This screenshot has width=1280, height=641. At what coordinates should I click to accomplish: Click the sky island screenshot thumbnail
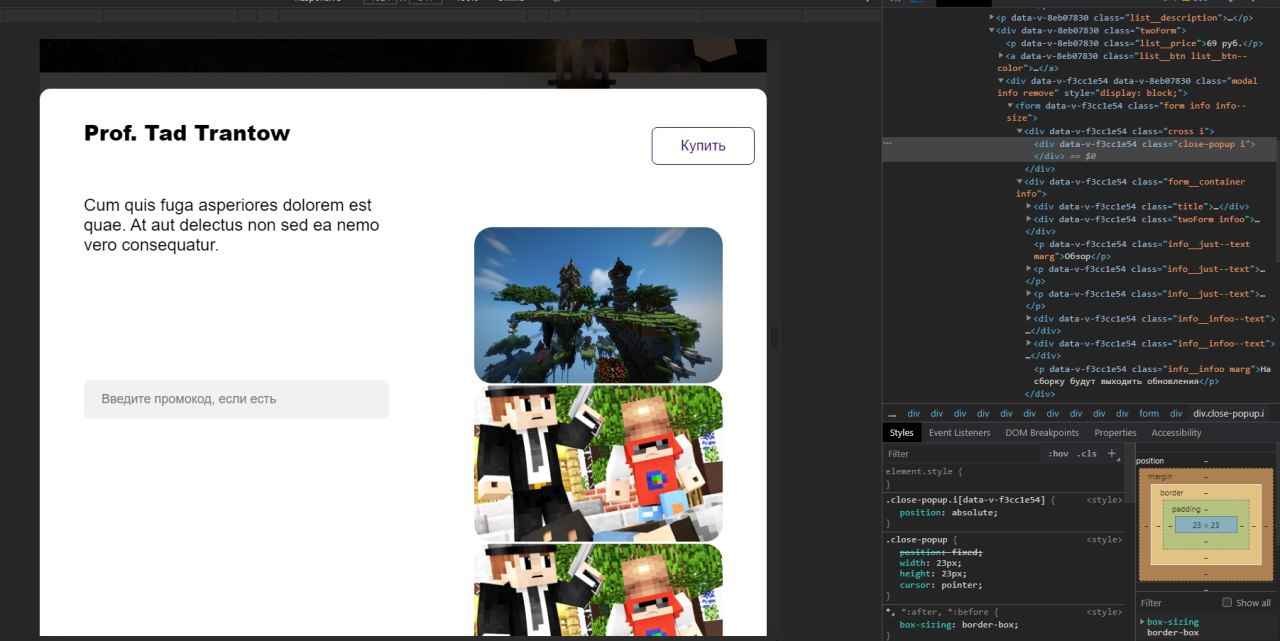point(598,305)
